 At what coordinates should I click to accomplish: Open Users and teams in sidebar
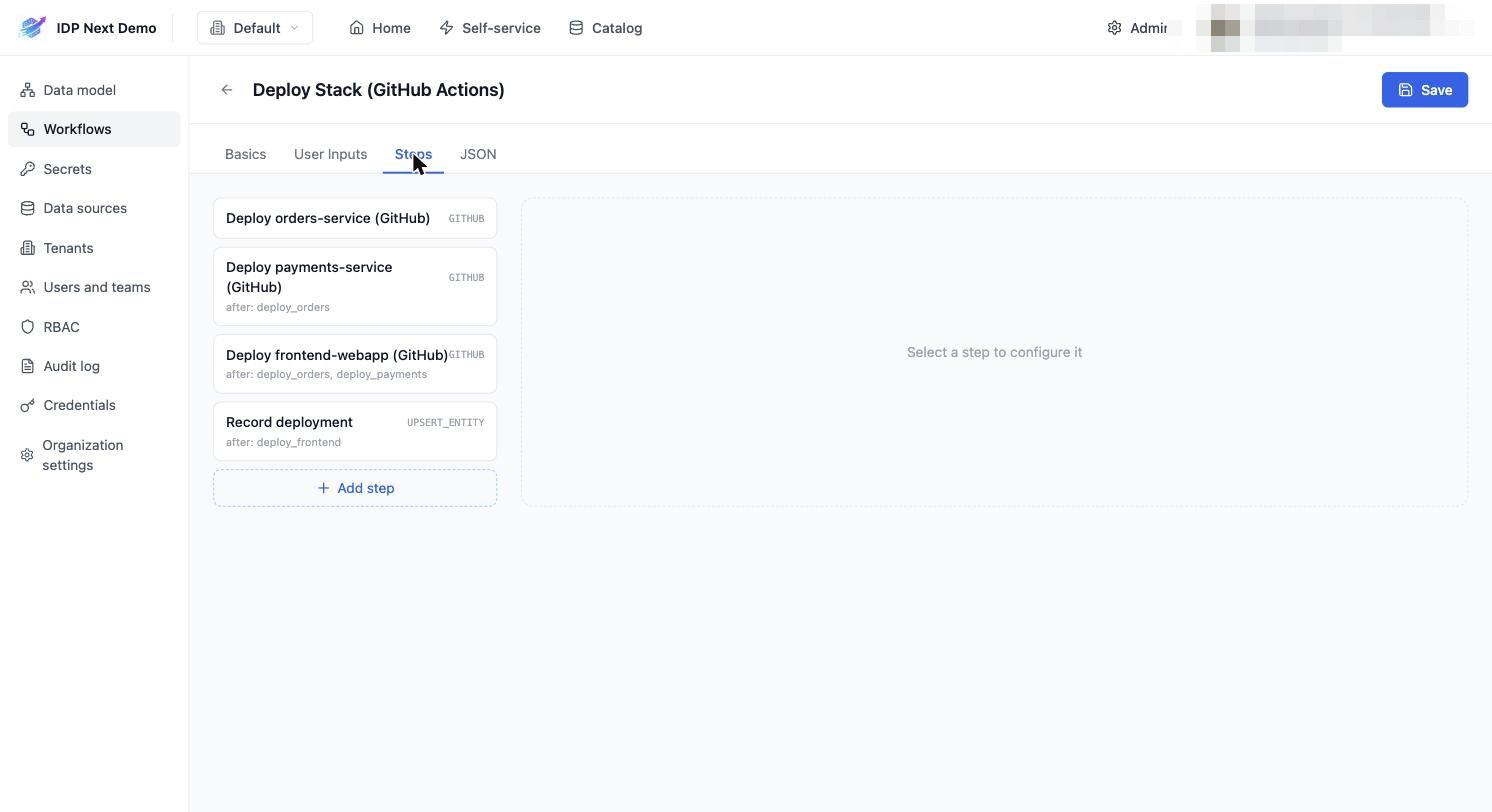[94, 287]
